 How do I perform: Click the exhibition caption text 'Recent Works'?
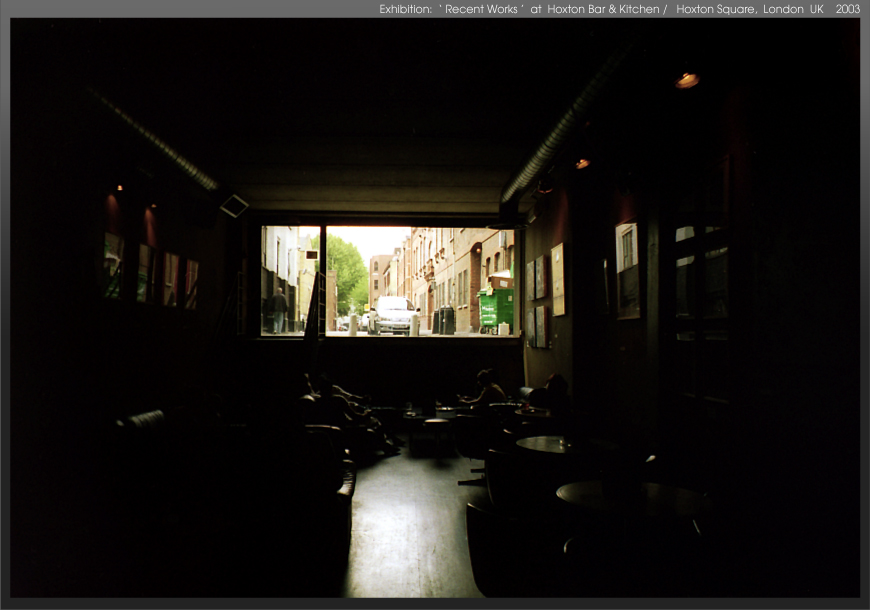click(x=481, y=9)
